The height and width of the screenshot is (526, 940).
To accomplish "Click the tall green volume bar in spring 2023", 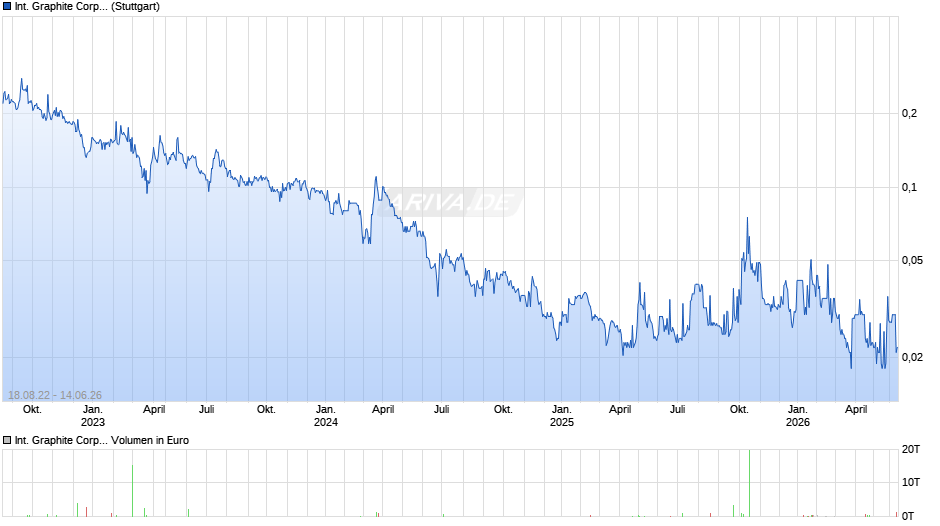I will pyautogui.click(x=132, y=491).
